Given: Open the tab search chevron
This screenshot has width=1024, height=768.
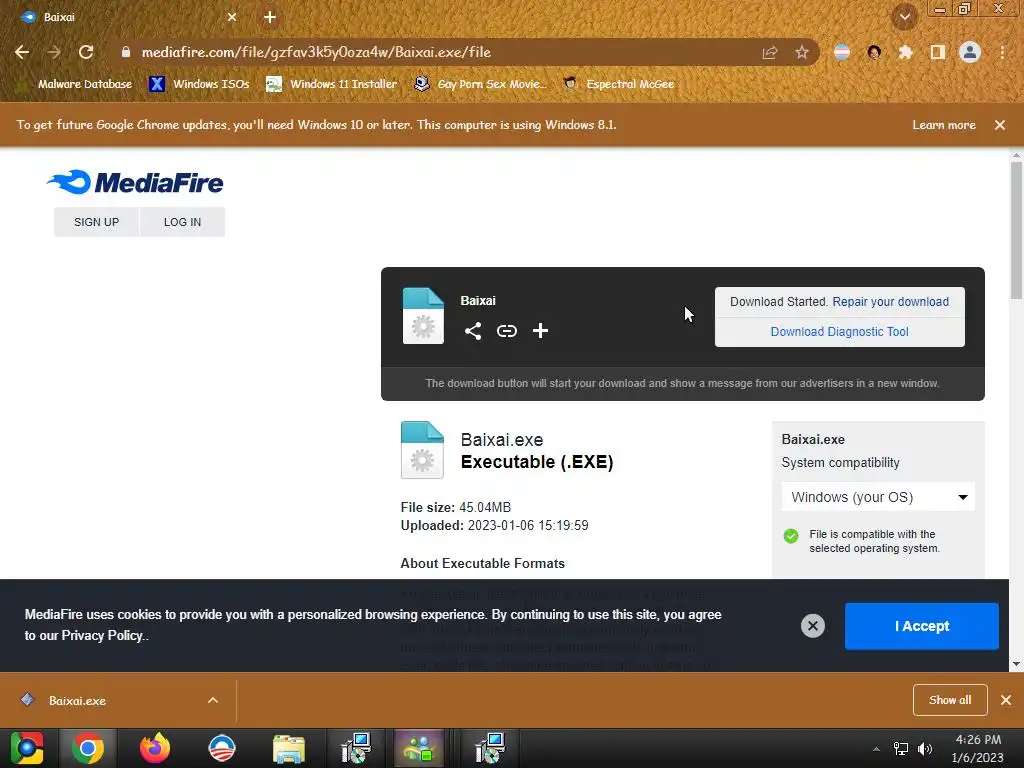Looking at the screenshot, I should click(x=905, y=17).
